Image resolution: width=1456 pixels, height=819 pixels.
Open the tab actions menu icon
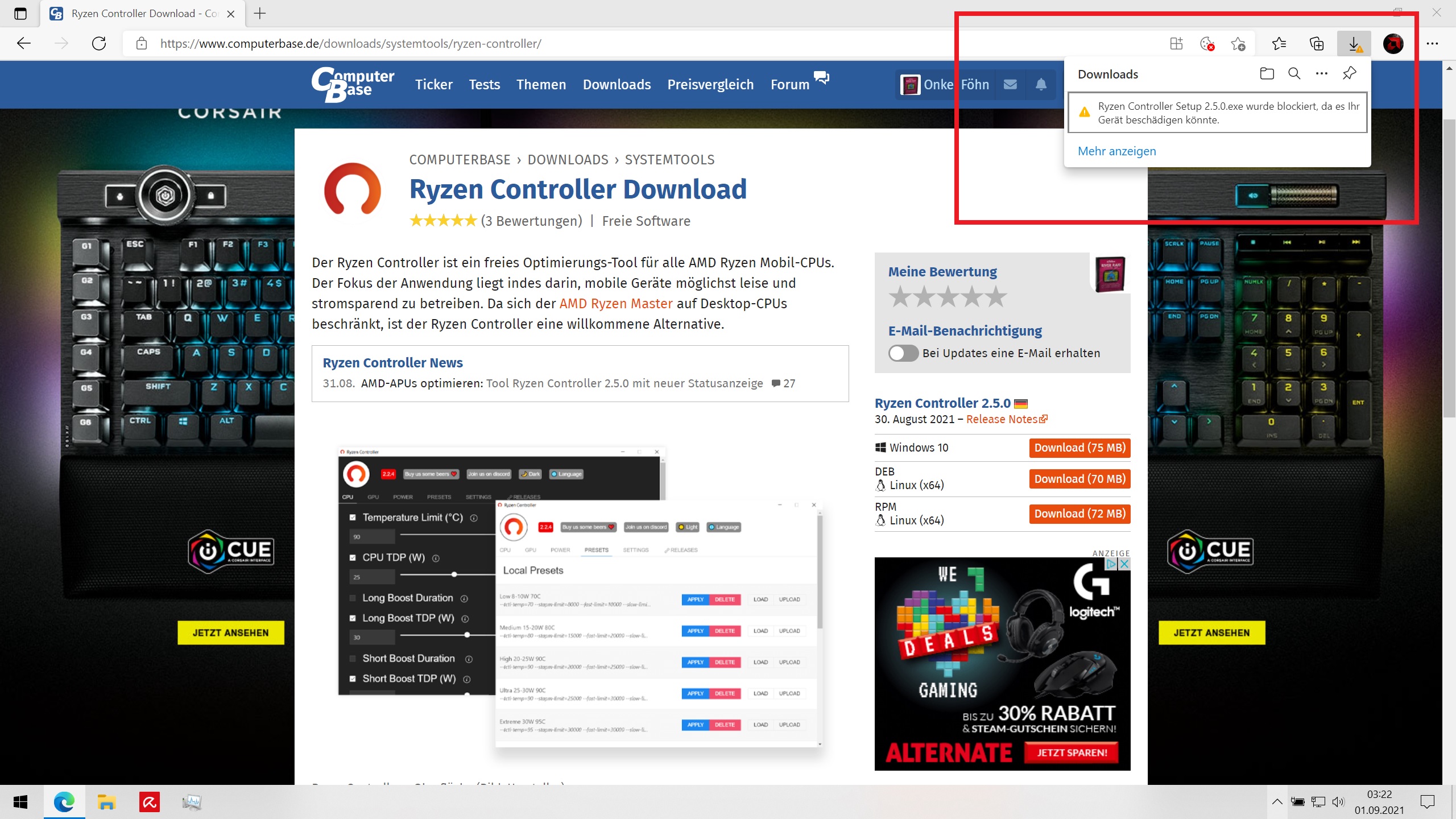pyautogui.click(x=20, y=14)
